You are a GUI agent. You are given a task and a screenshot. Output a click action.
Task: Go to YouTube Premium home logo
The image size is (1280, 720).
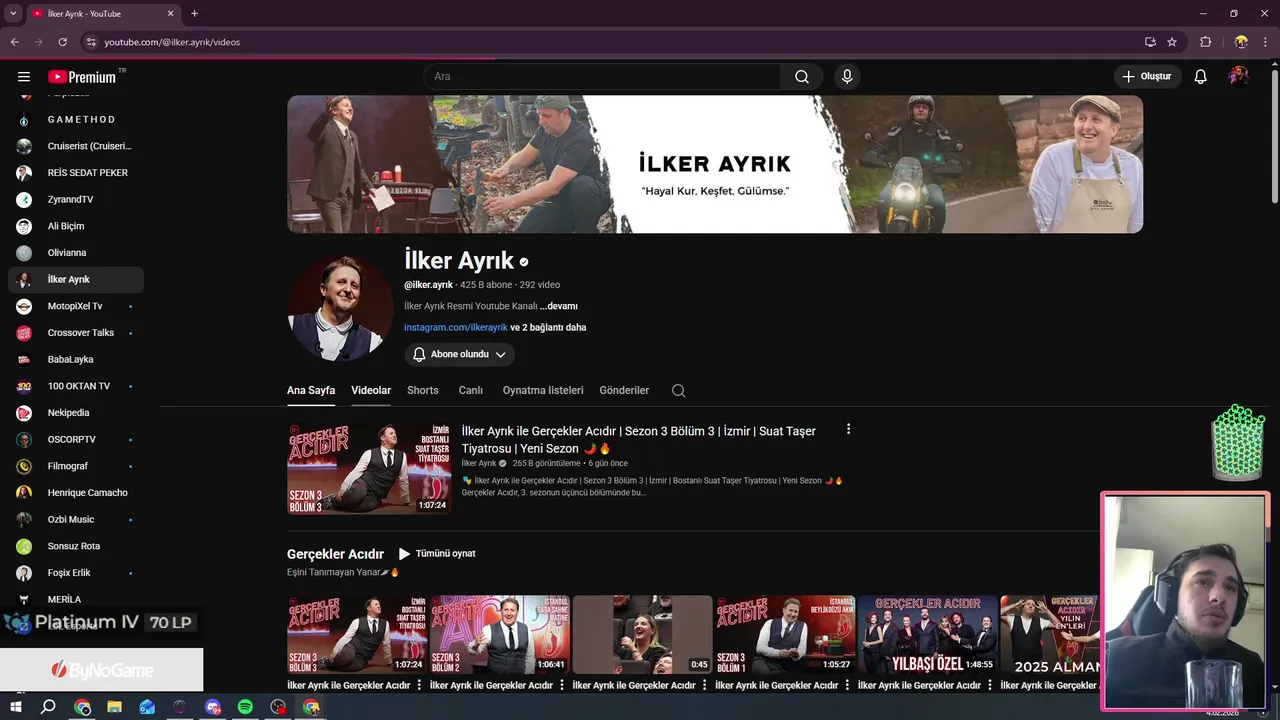82,77
